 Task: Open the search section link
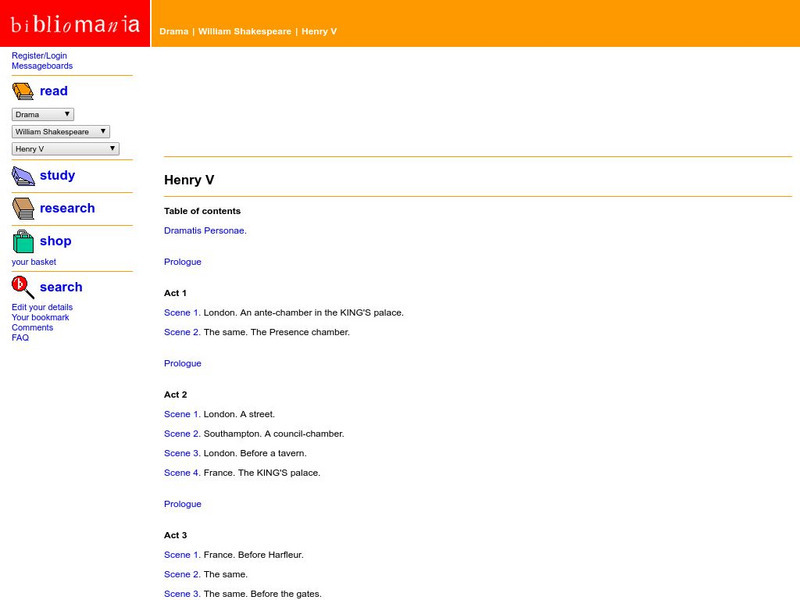[x=61, y=287]
